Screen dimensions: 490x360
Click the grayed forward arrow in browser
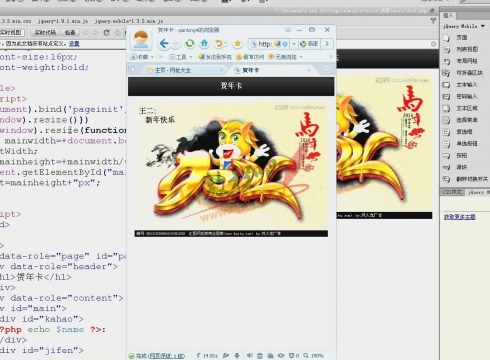[176, 44]
